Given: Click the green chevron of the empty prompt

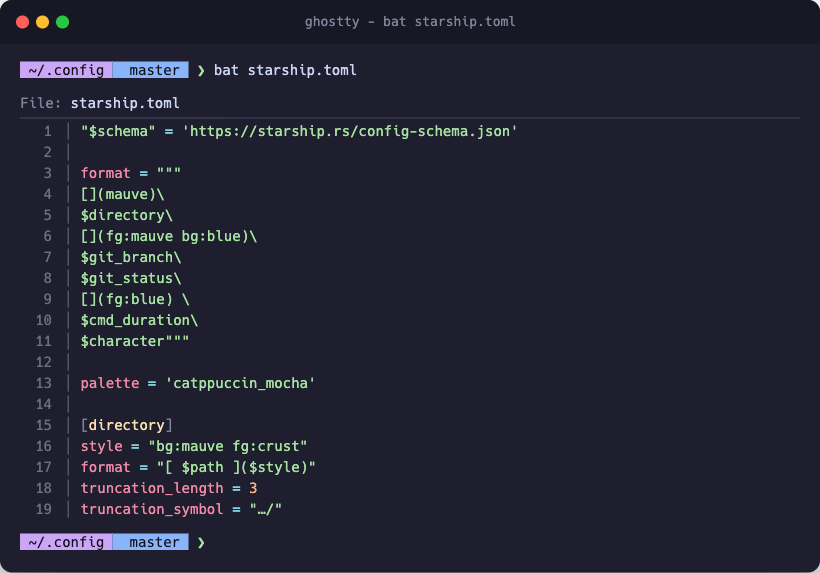Looking at the screenshot, I should 201,542.
